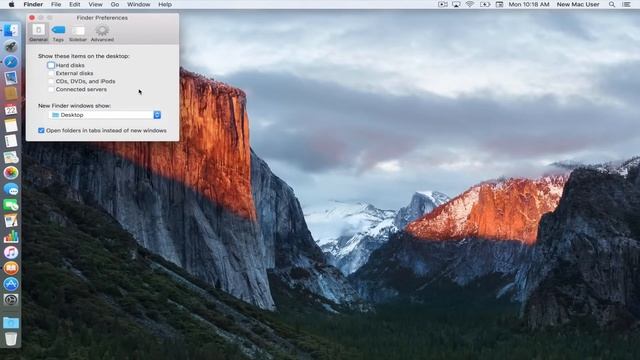Switch to Tags preferences tab

pyautogui.click(x=58, y=33)
